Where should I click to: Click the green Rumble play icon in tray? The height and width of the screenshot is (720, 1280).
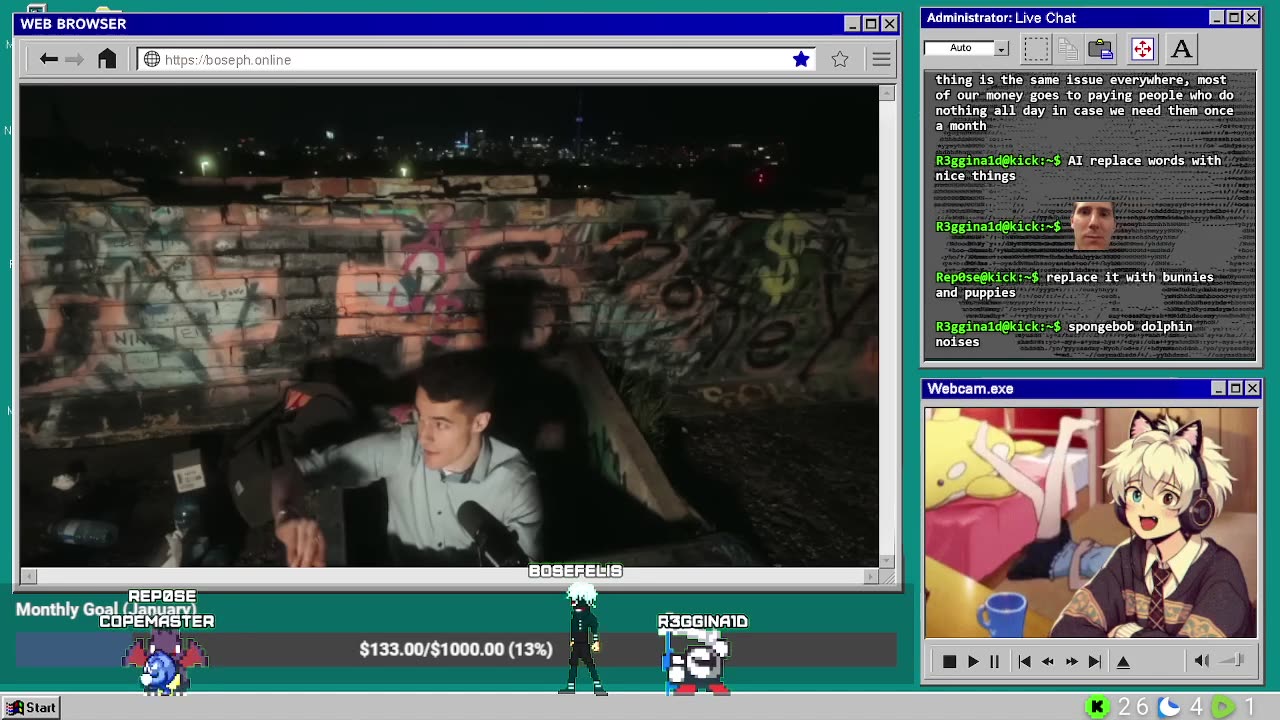[1224, 707]
